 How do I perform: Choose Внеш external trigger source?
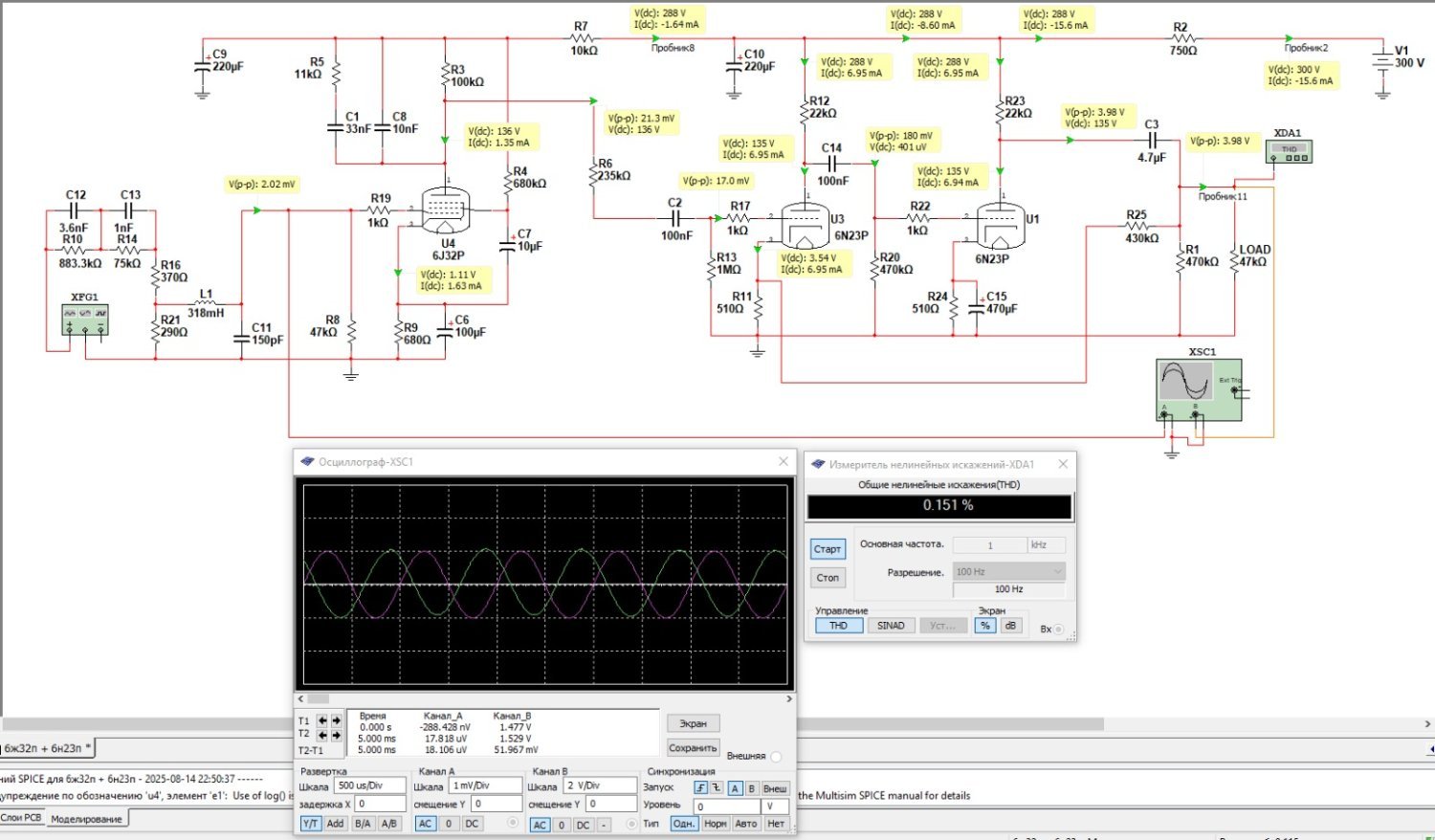point(775,788)
